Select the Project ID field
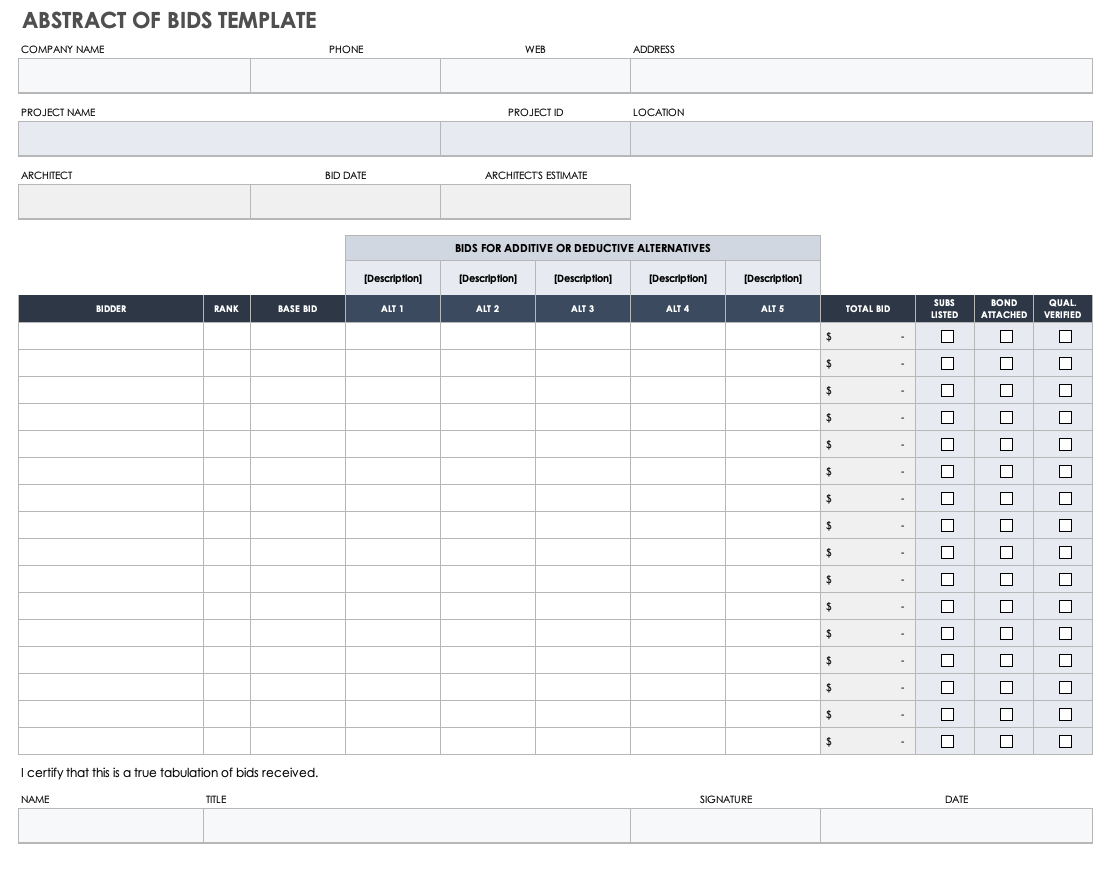 pyautogui.click(x=535, y=139)
